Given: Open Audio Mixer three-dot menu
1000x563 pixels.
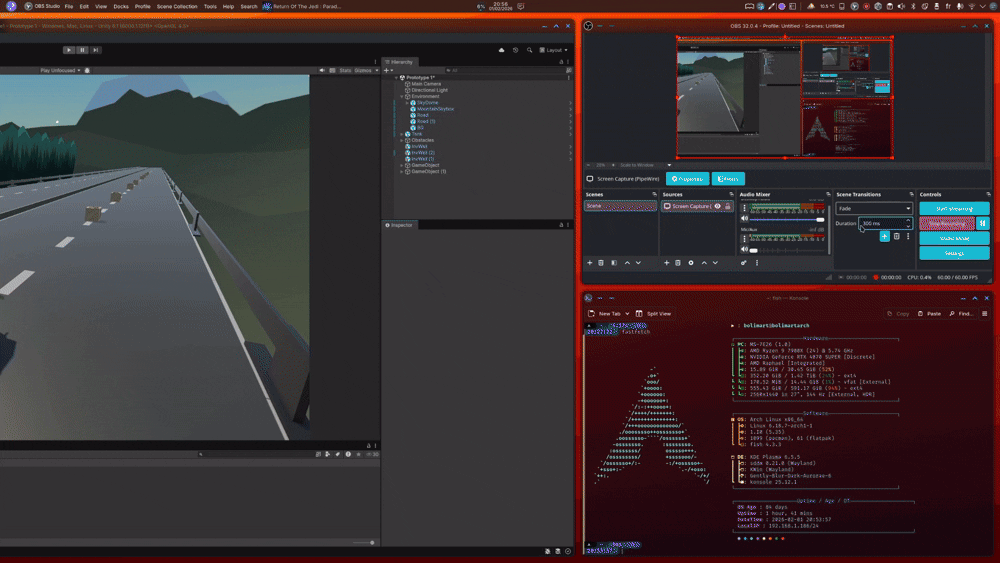Looking at the screenshot, I should 757,263.
